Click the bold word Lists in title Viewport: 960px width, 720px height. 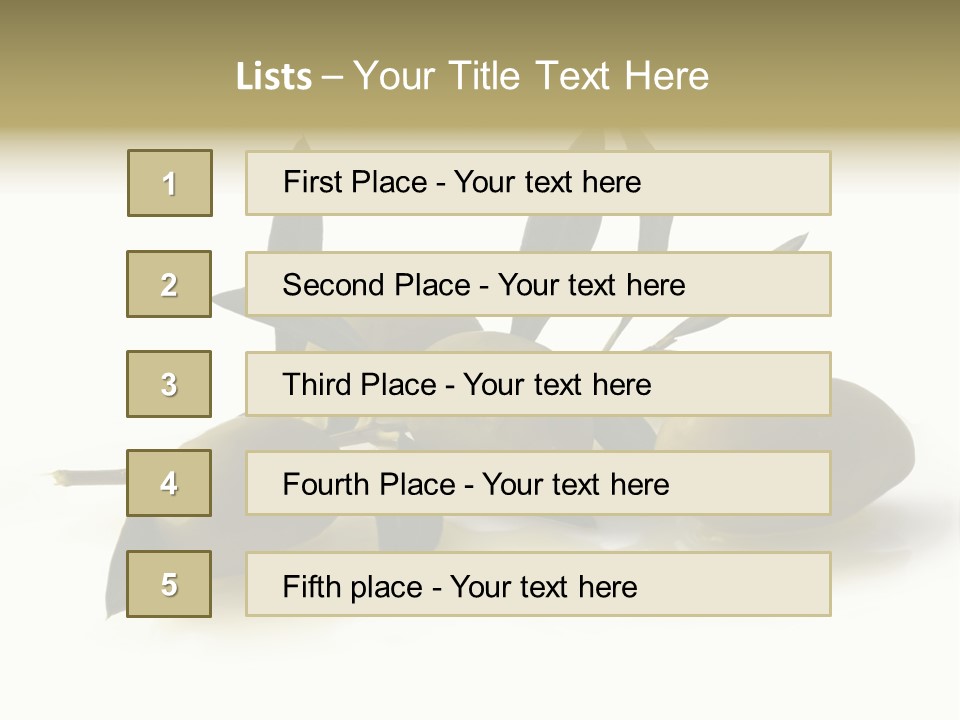[274, 77]
